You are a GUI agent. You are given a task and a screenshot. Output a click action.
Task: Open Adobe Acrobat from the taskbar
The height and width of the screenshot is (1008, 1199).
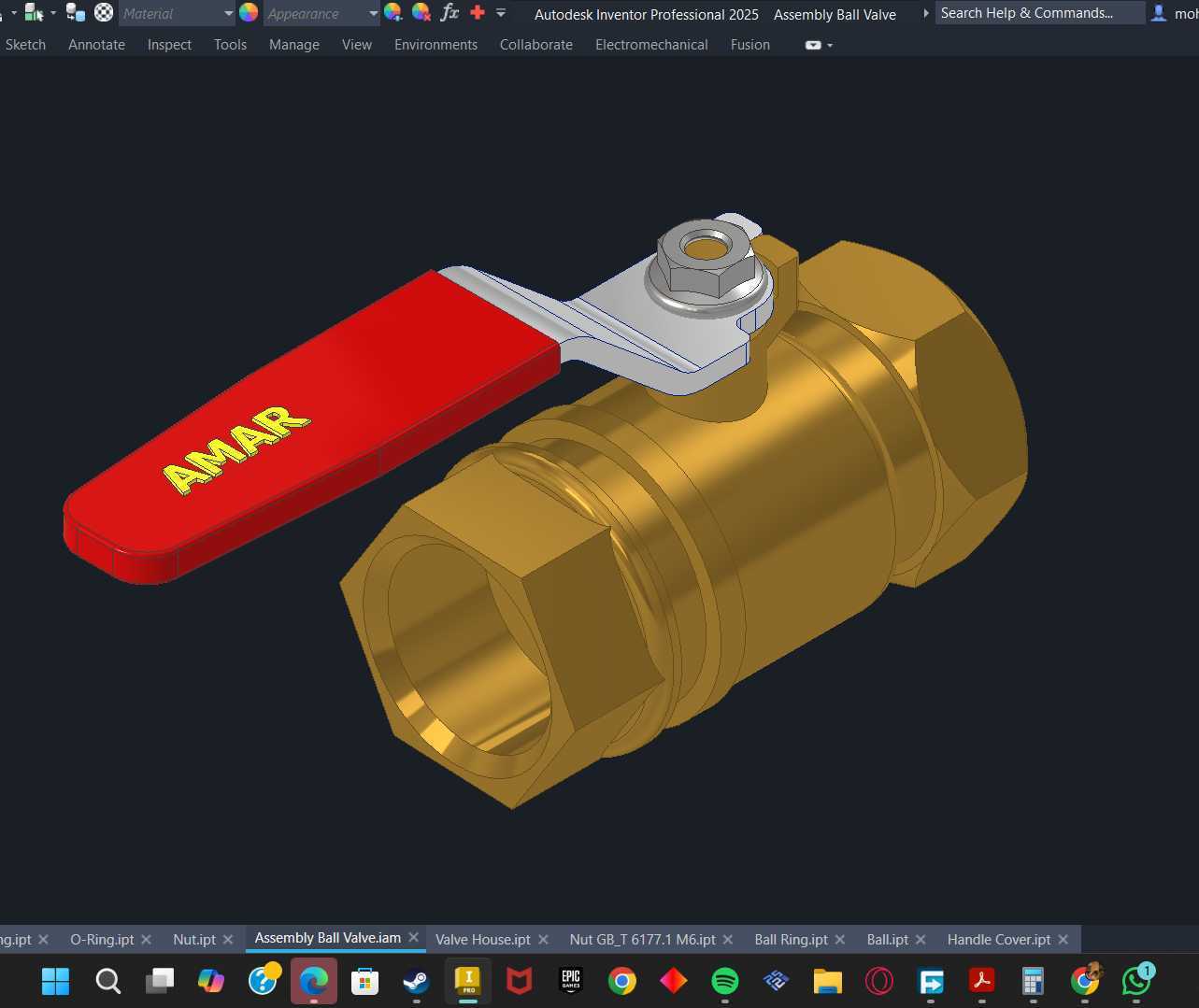click(x=981, y=981)
